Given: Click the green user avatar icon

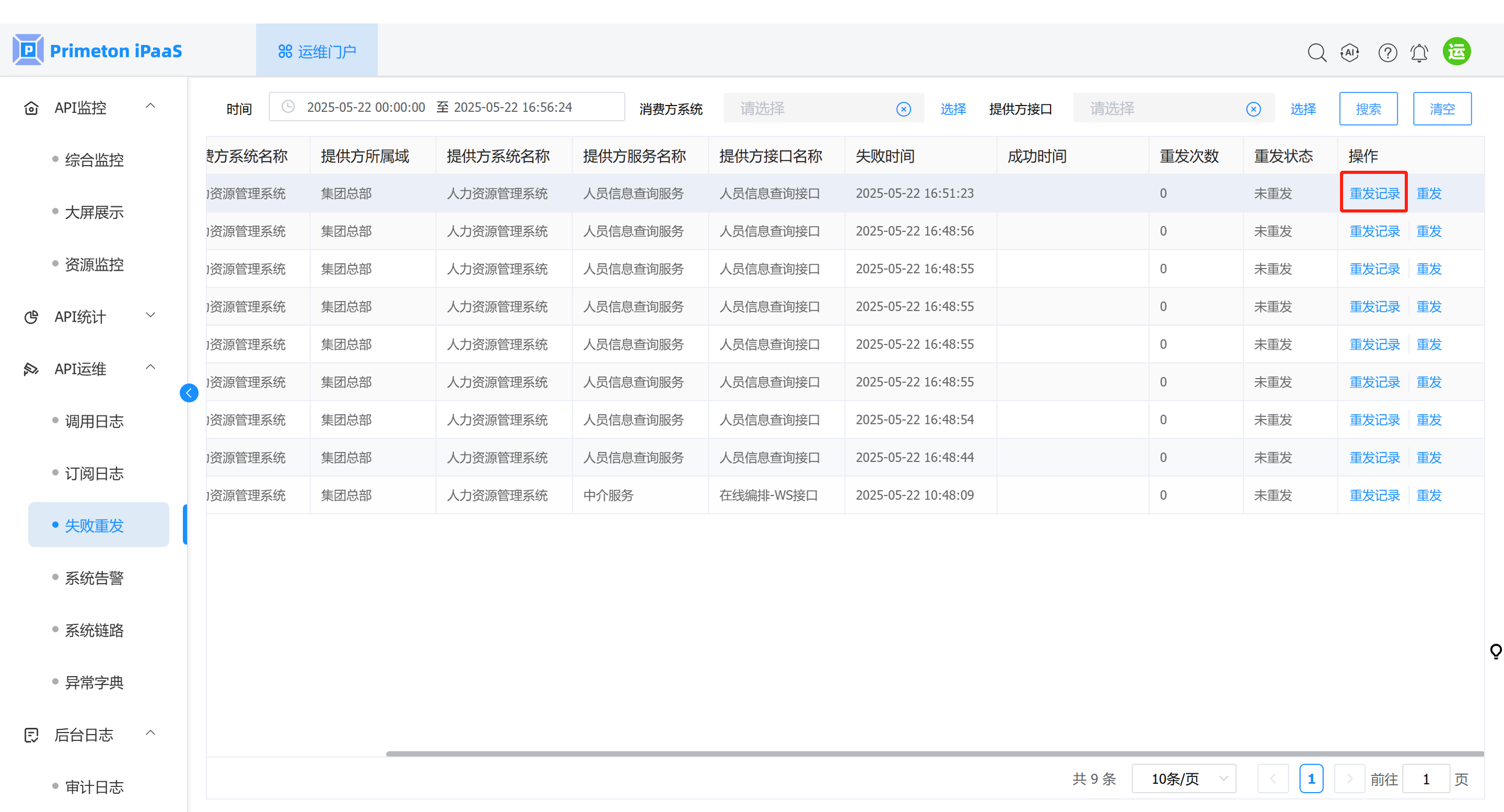Looking at the screenshot, I should pos(1456,51).
